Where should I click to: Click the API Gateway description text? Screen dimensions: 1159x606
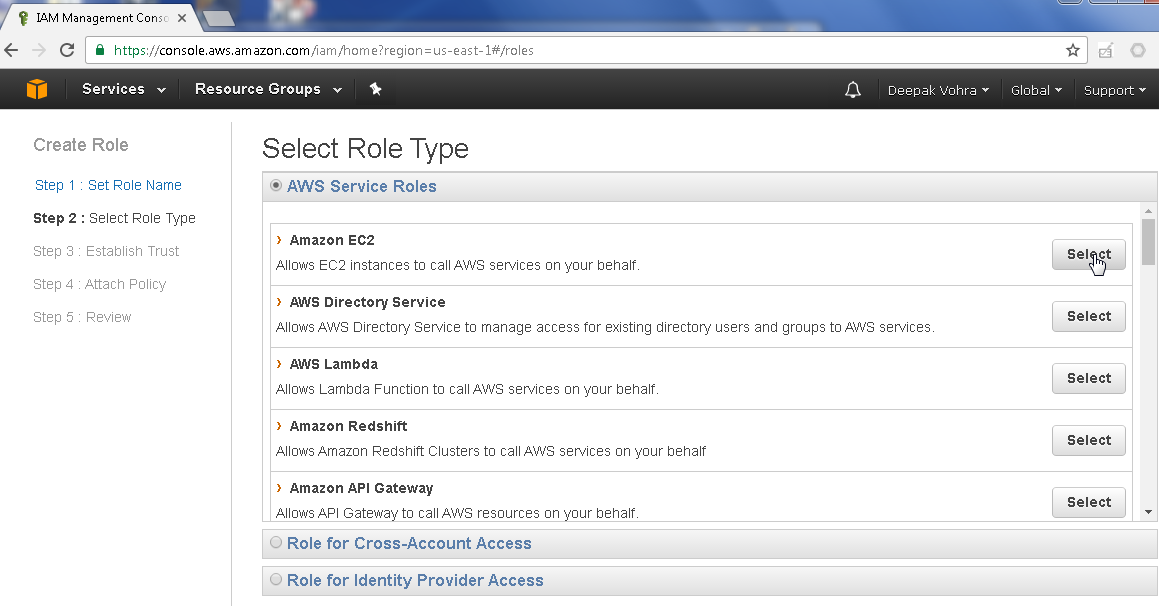click(x=457, y=513)
